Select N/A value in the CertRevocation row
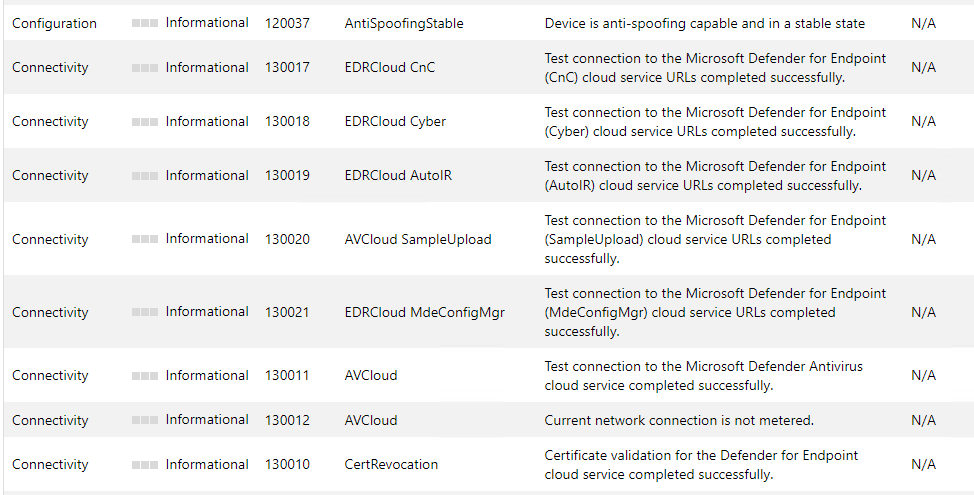The width and height of the screenshot is (974, 495). pos(924,464)
